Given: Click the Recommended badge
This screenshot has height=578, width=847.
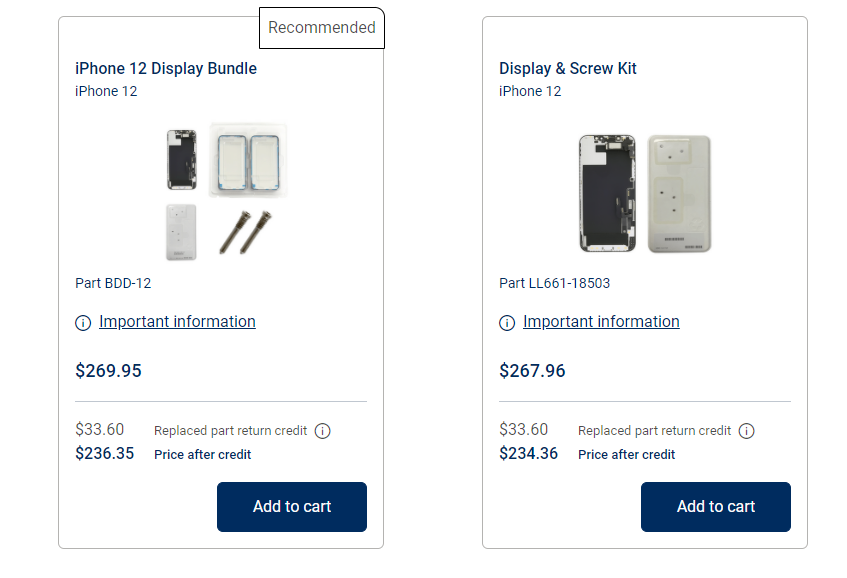Looking at the screenshot, I should pyautogui.click(x=321, y=28).
